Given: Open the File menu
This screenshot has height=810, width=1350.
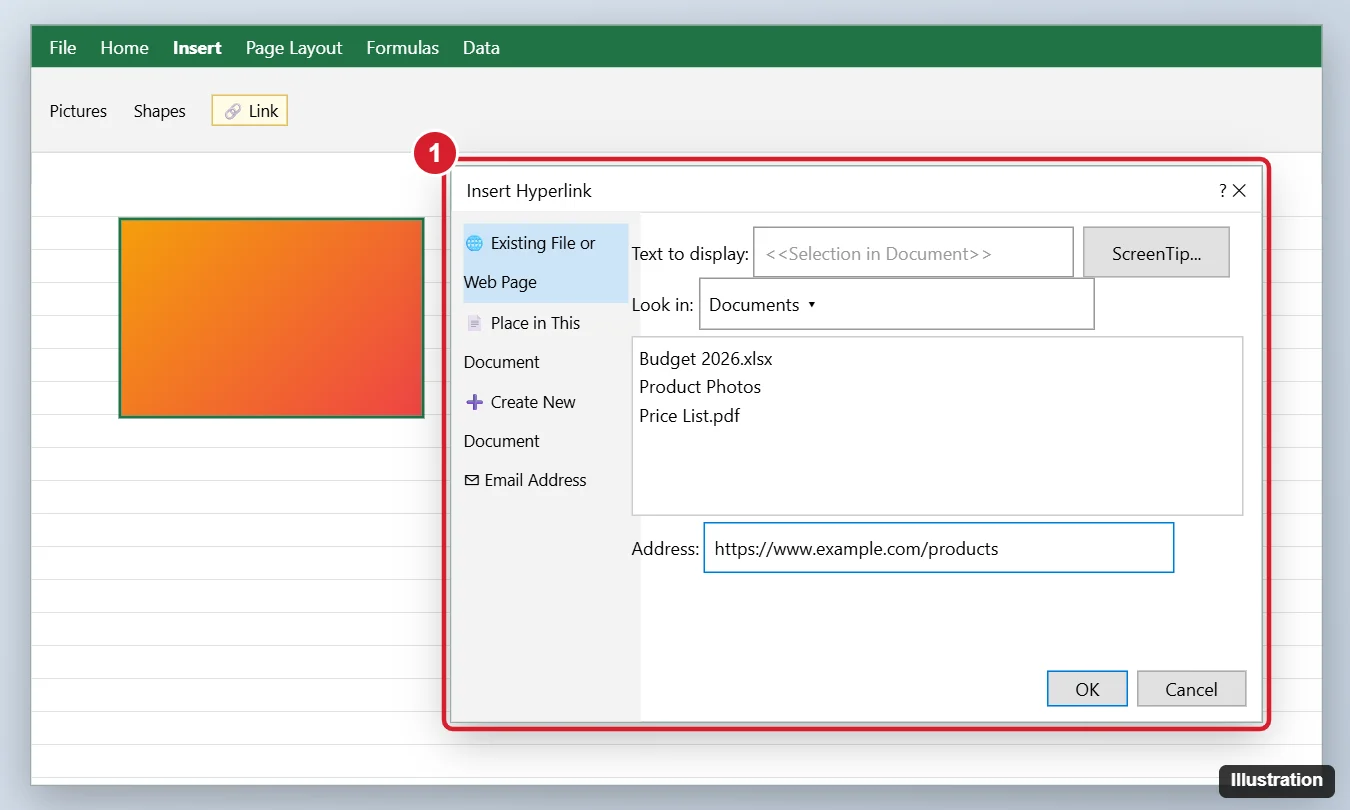Looking at the screenshot, I should tap(63, 48).
